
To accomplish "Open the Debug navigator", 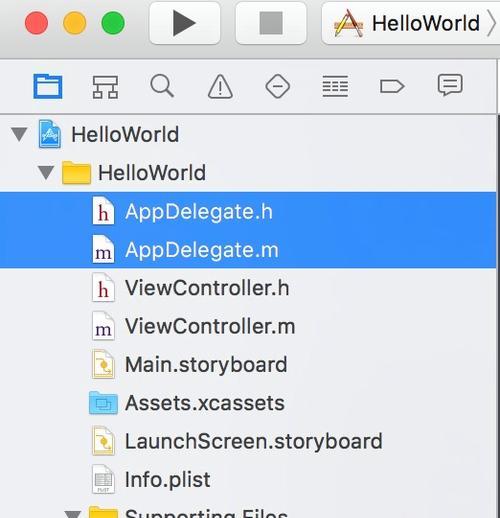I will [x=335, y=86].
